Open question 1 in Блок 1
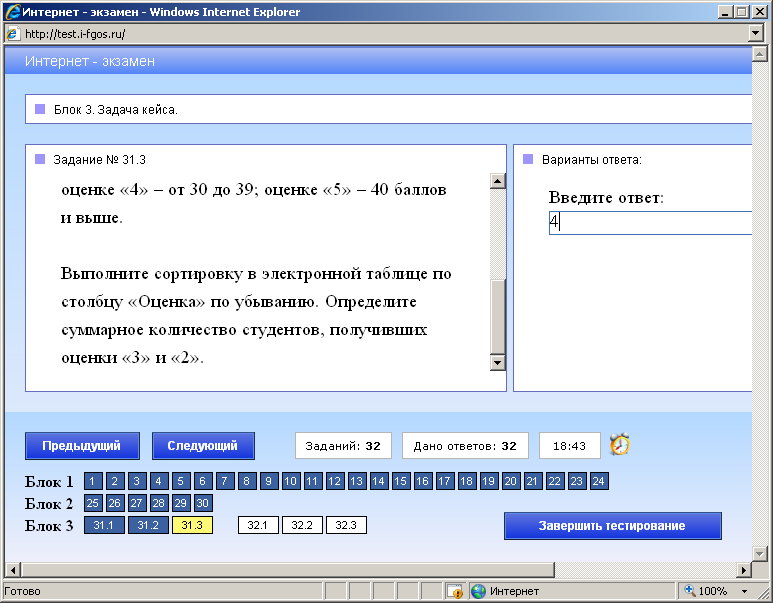This screenshot has height=603, width=773. [93, 481]
